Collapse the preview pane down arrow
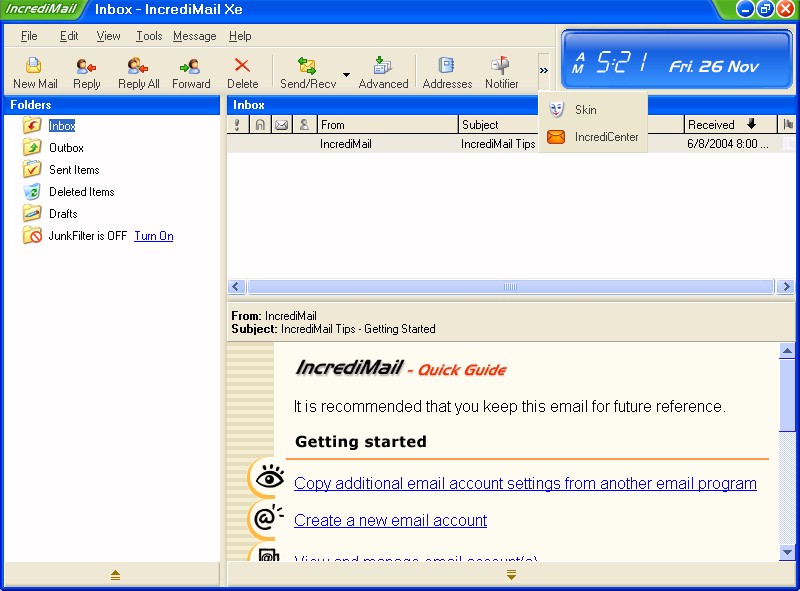Viewport: 800px width, 591px height. tap(511, 575)
